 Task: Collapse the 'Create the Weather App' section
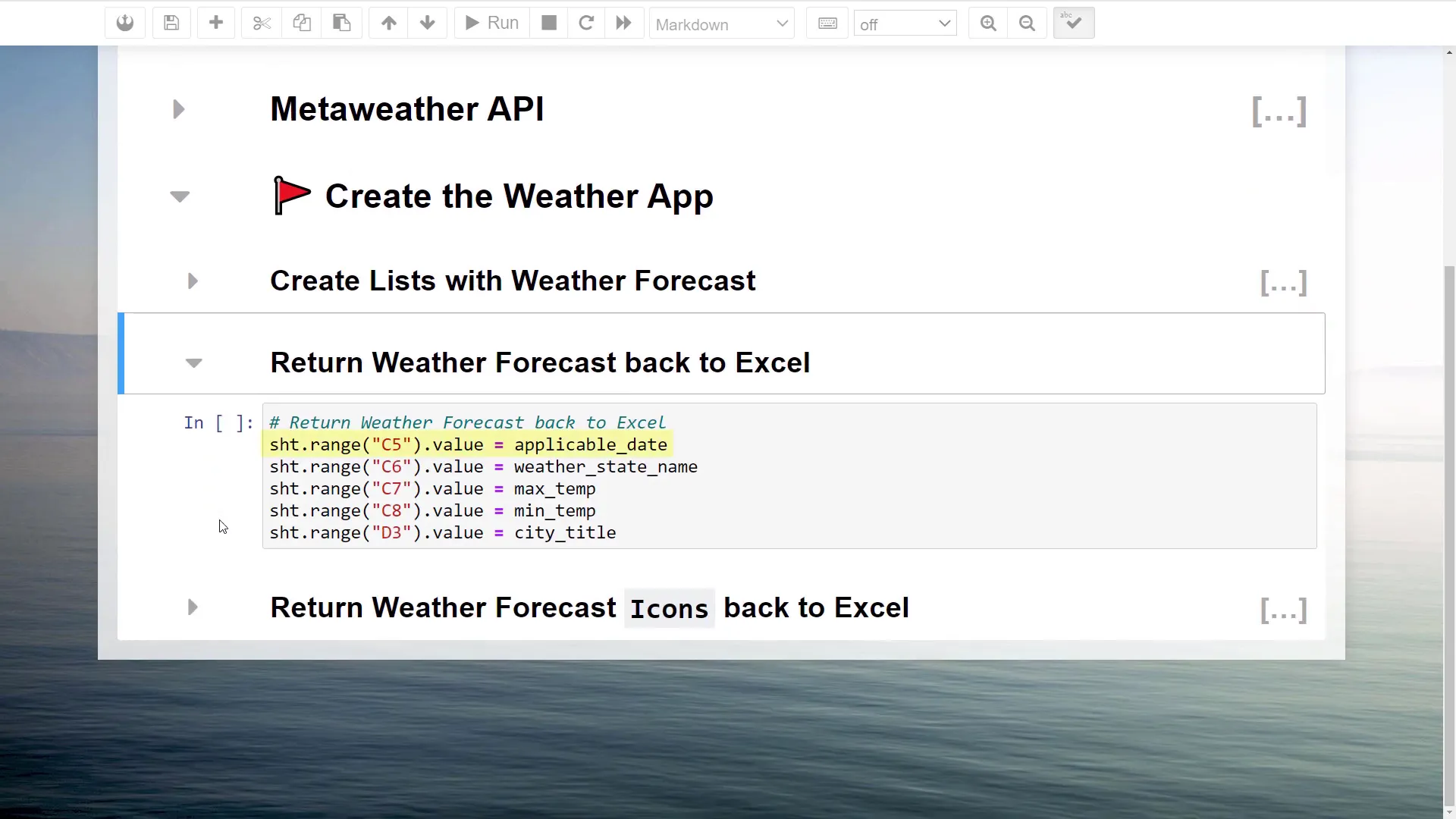(179, 196)
